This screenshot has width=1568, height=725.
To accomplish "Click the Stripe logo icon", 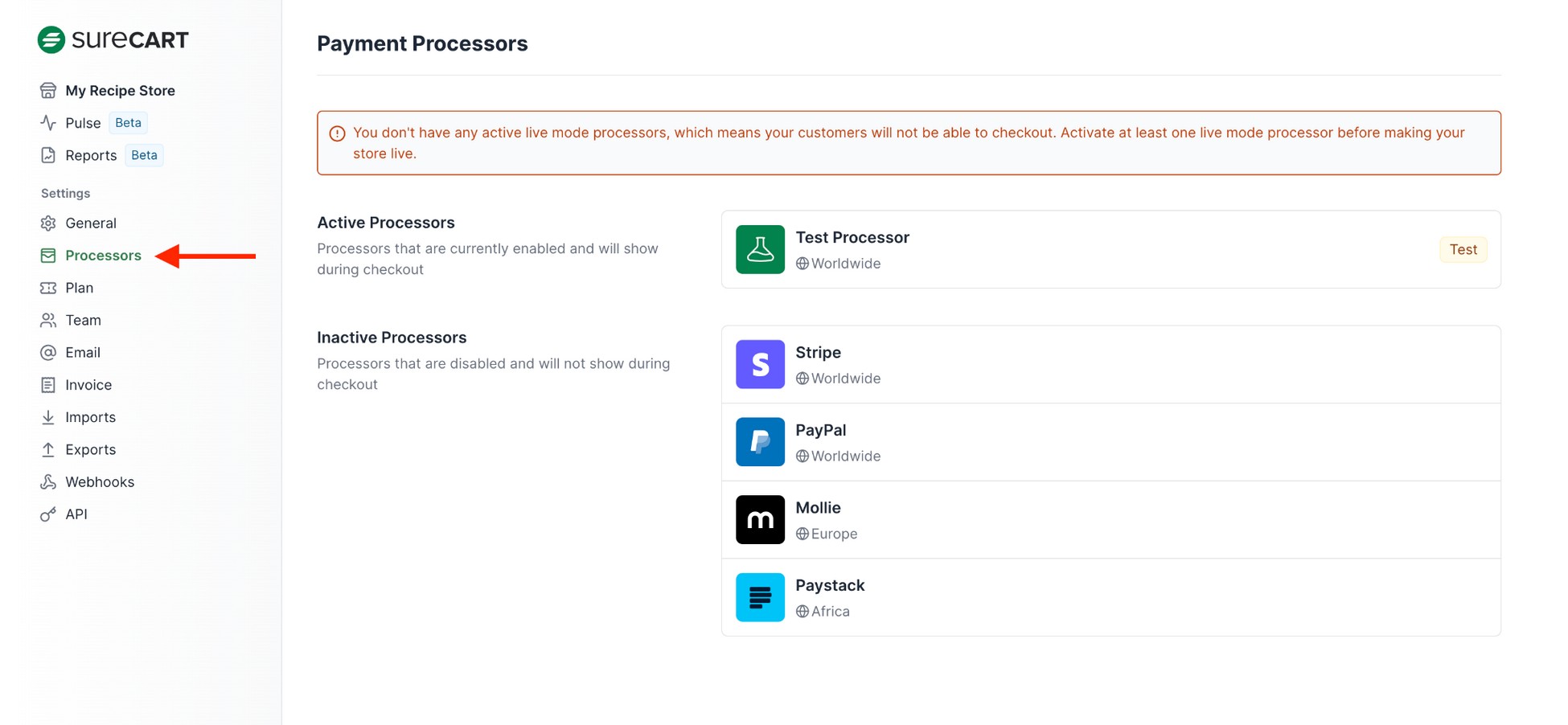I will pos(760,364).
